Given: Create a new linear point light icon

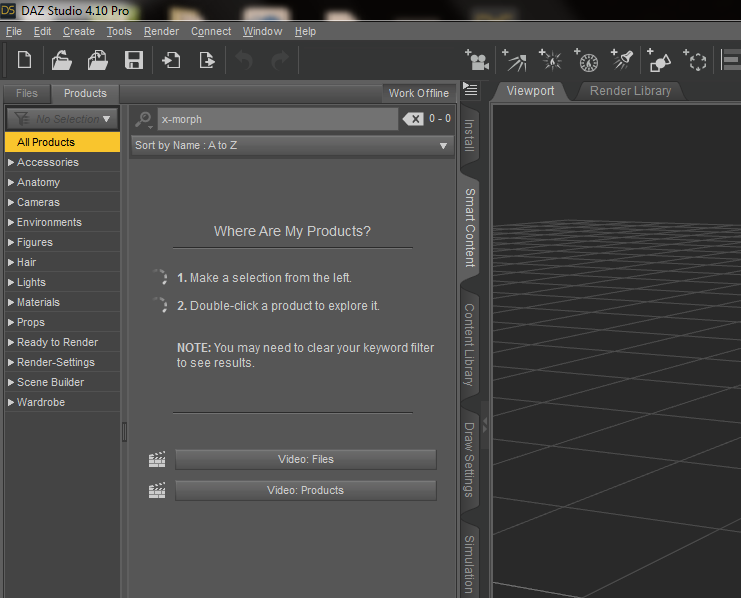Looking at the screenshot, I should (x=586, y=60).
